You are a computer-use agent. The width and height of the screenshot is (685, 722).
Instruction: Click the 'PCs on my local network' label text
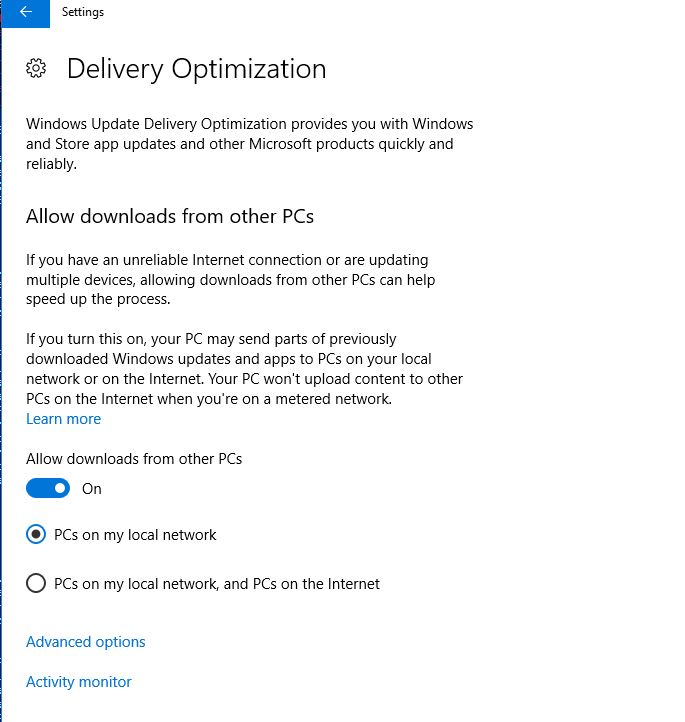(135, 535)
